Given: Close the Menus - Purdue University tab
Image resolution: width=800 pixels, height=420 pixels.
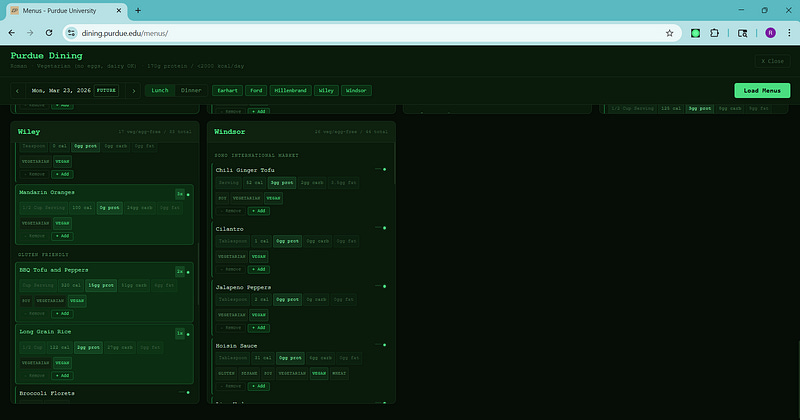Looking at the screenshot, I should 119,10.
